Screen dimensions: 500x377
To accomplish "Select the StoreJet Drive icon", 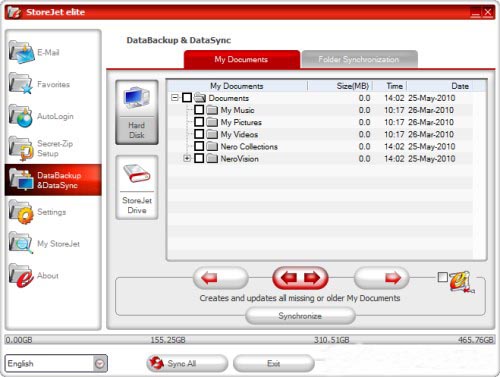I will [x=137, y=187].
